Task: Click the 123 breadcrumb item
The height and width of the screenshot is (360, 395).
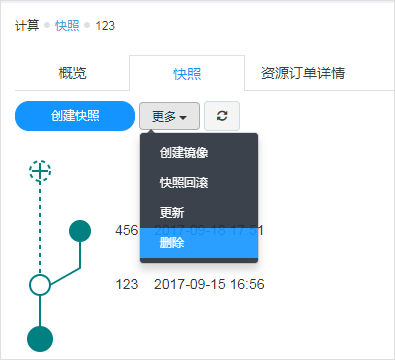Action: [x=105, y=26]
